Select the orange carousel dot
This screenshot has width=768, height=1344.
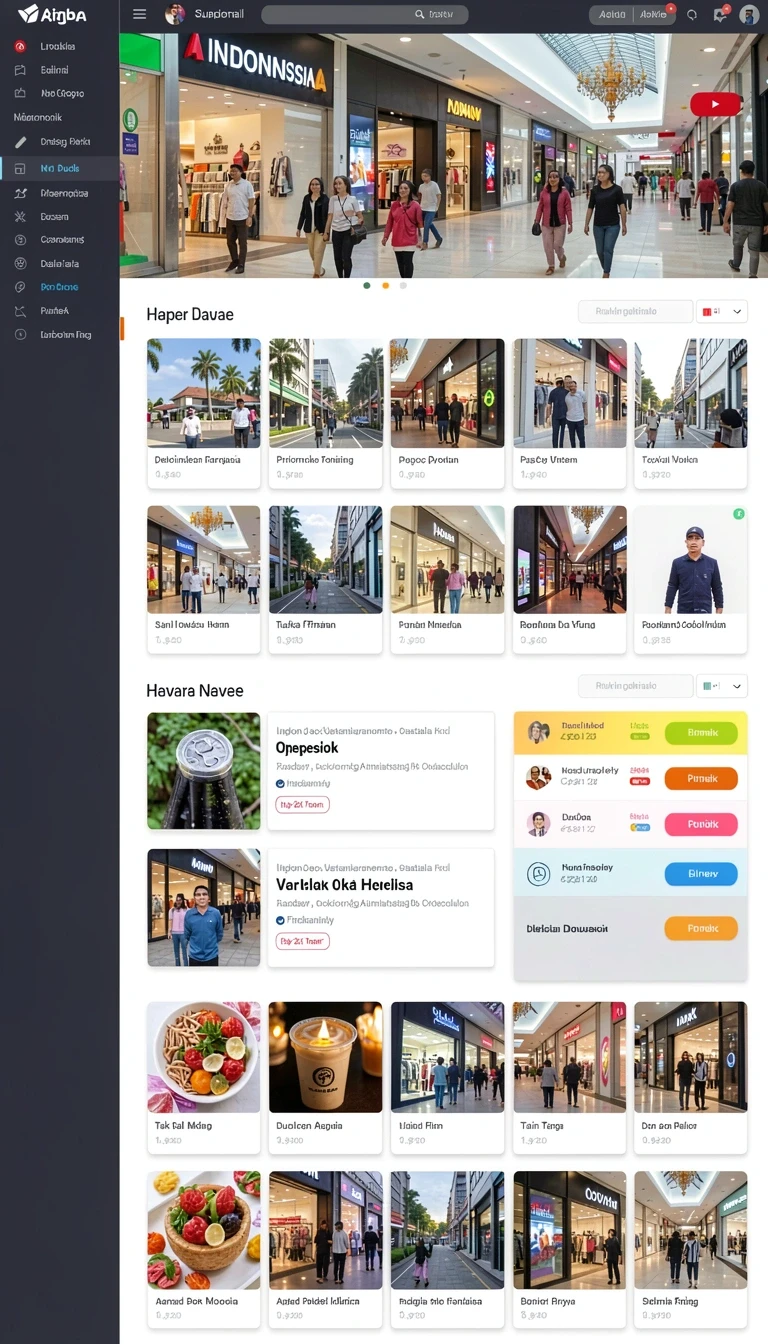tap(385, 285)
